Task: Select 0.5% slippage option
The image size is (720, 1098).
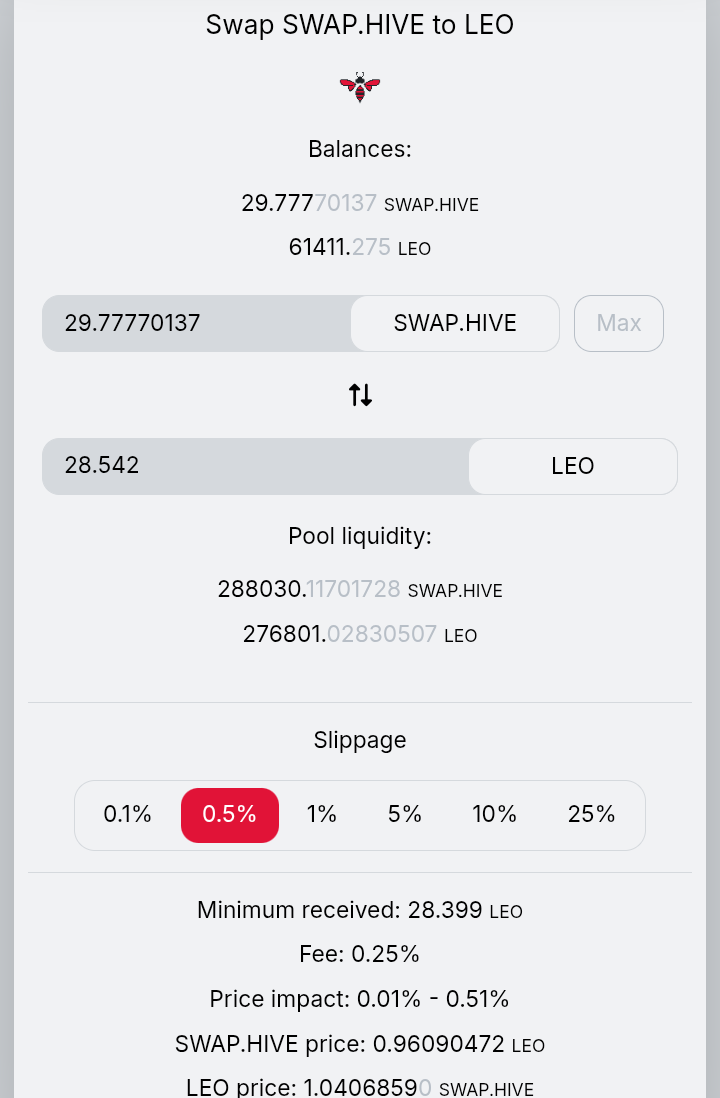Action: [x=230, y=814]
